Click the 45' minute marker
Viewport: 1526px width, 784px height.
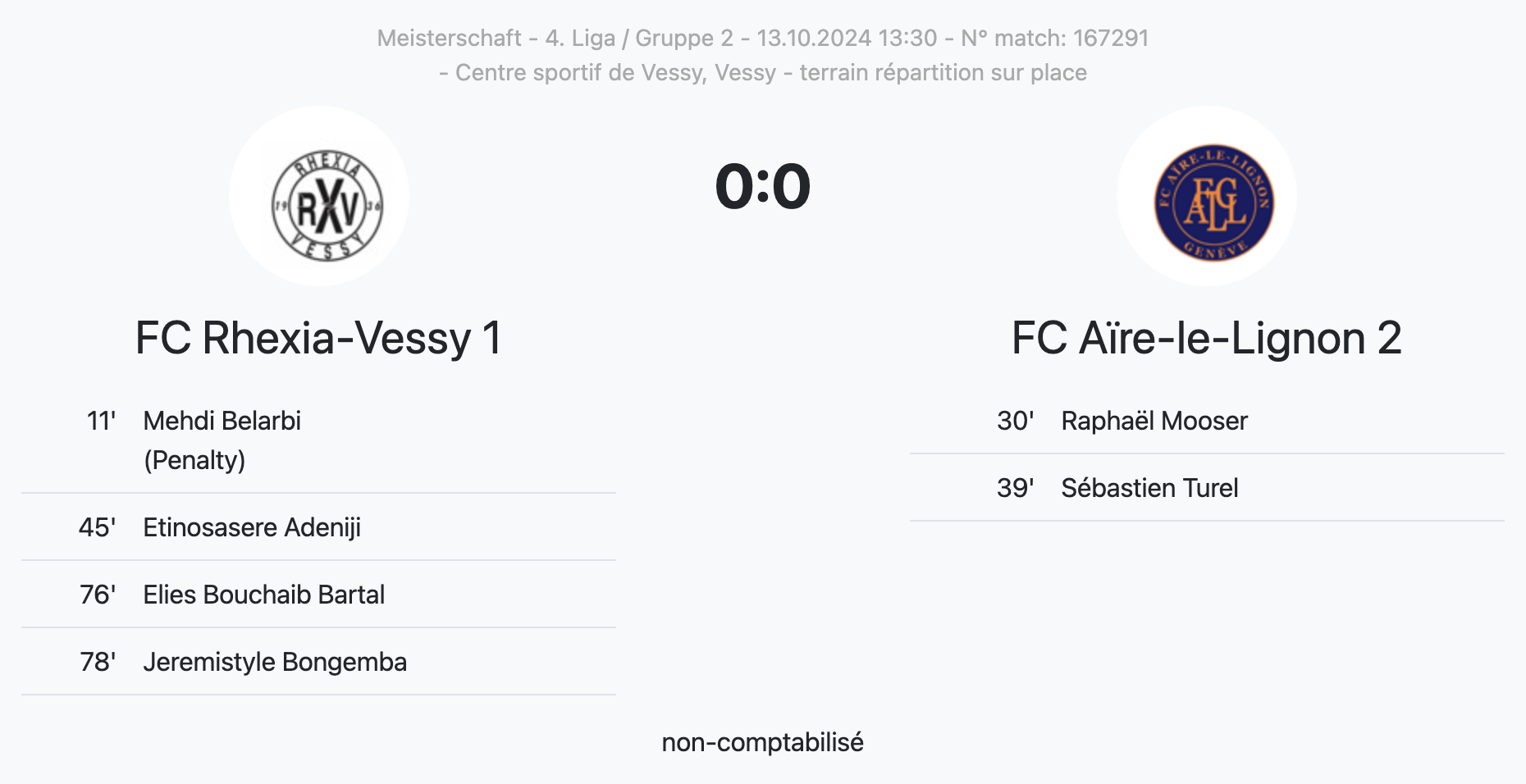click(x=97, y=527)
